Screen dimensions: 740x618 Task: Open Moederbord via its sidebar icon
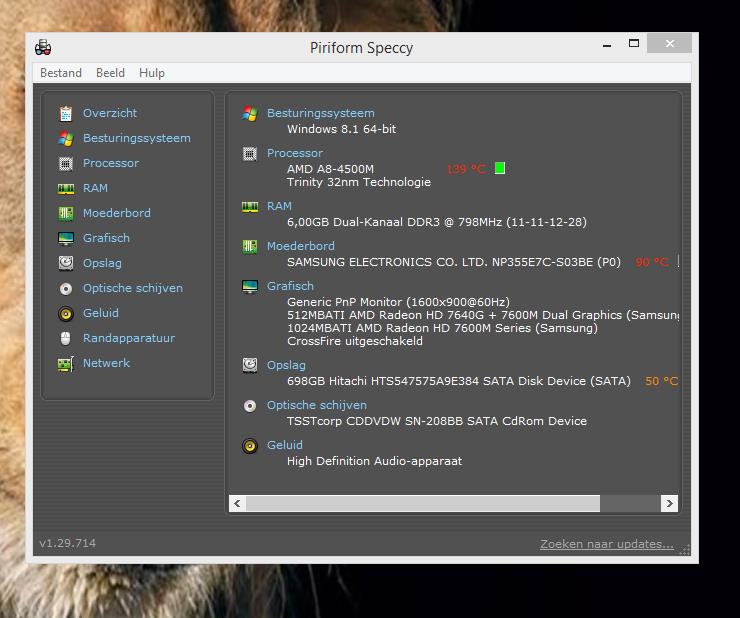coord(66,214)
